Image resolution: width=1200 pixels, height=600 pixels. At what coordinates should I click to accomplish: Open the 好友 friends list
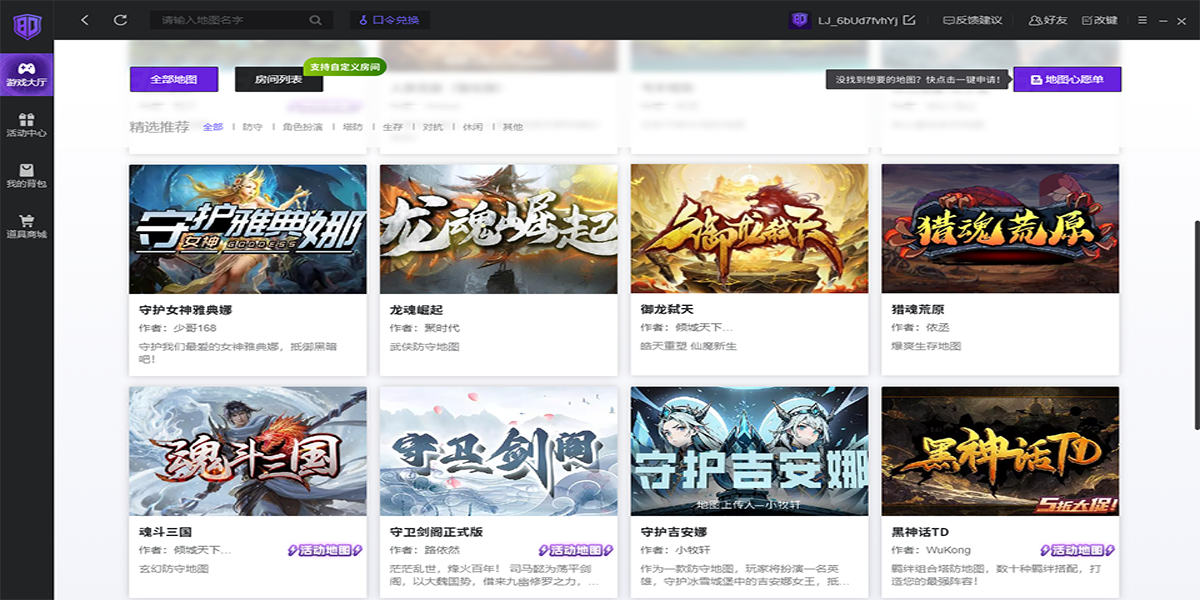point(1048,20)
